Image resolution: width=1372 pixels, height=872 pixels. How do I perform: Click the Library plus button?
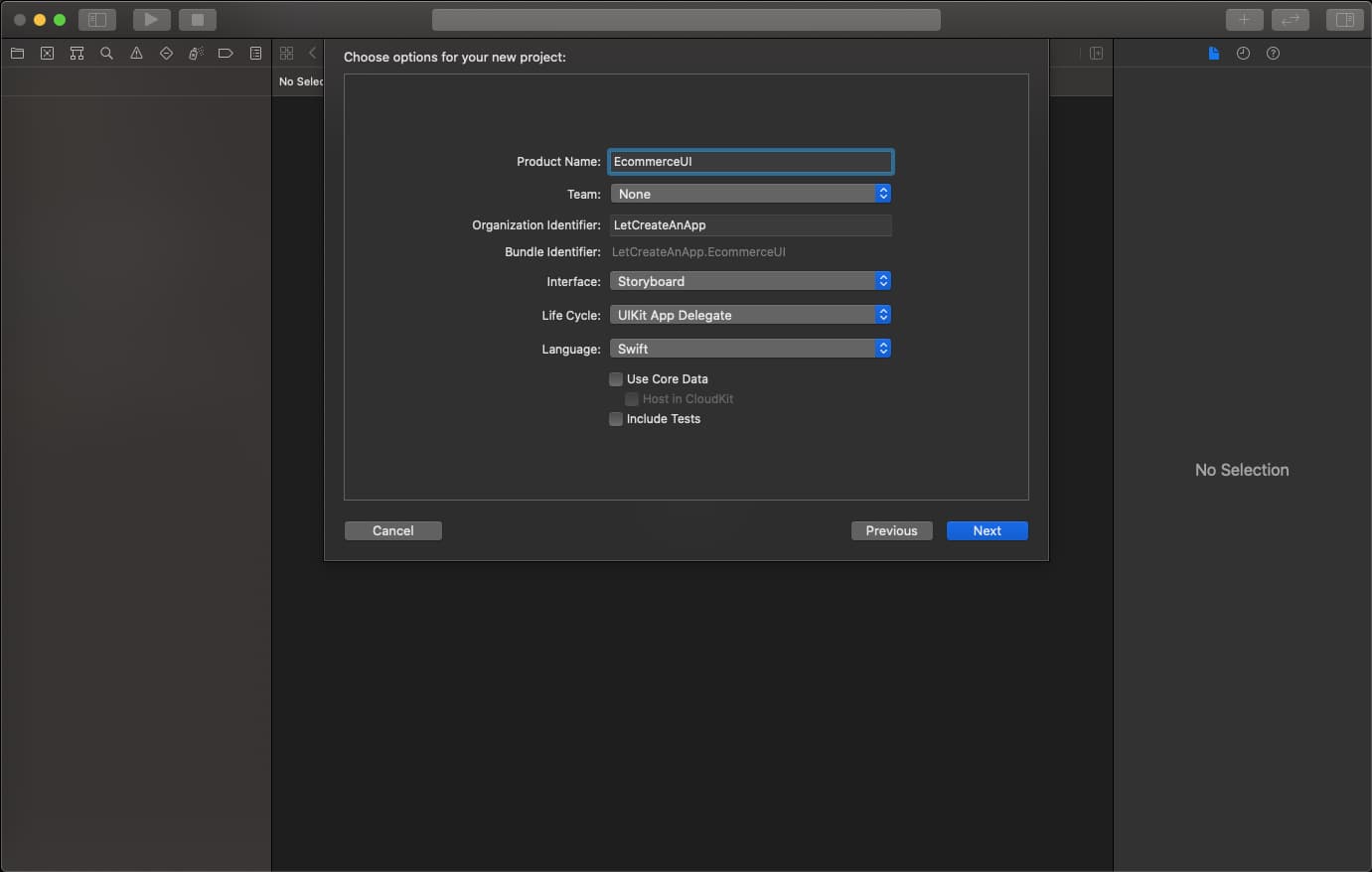tap(1244, 20)
